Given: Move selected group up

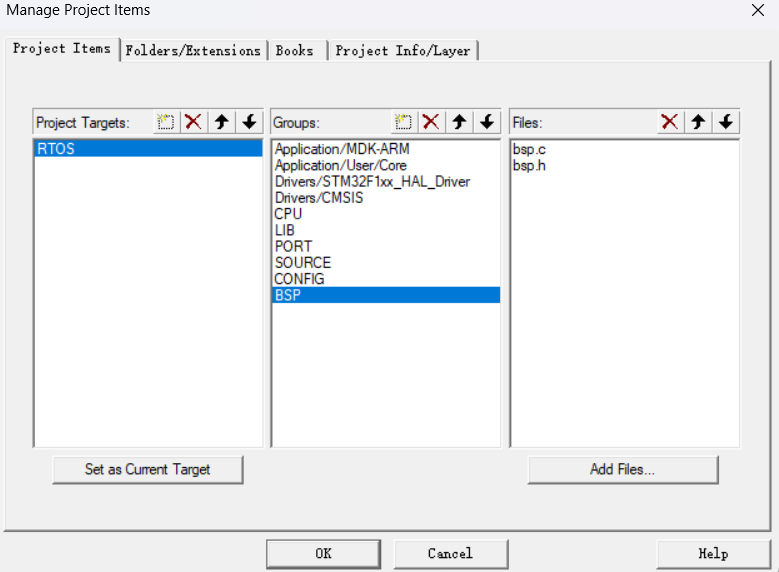Looking at the screenshot, I should pos(459,122).
